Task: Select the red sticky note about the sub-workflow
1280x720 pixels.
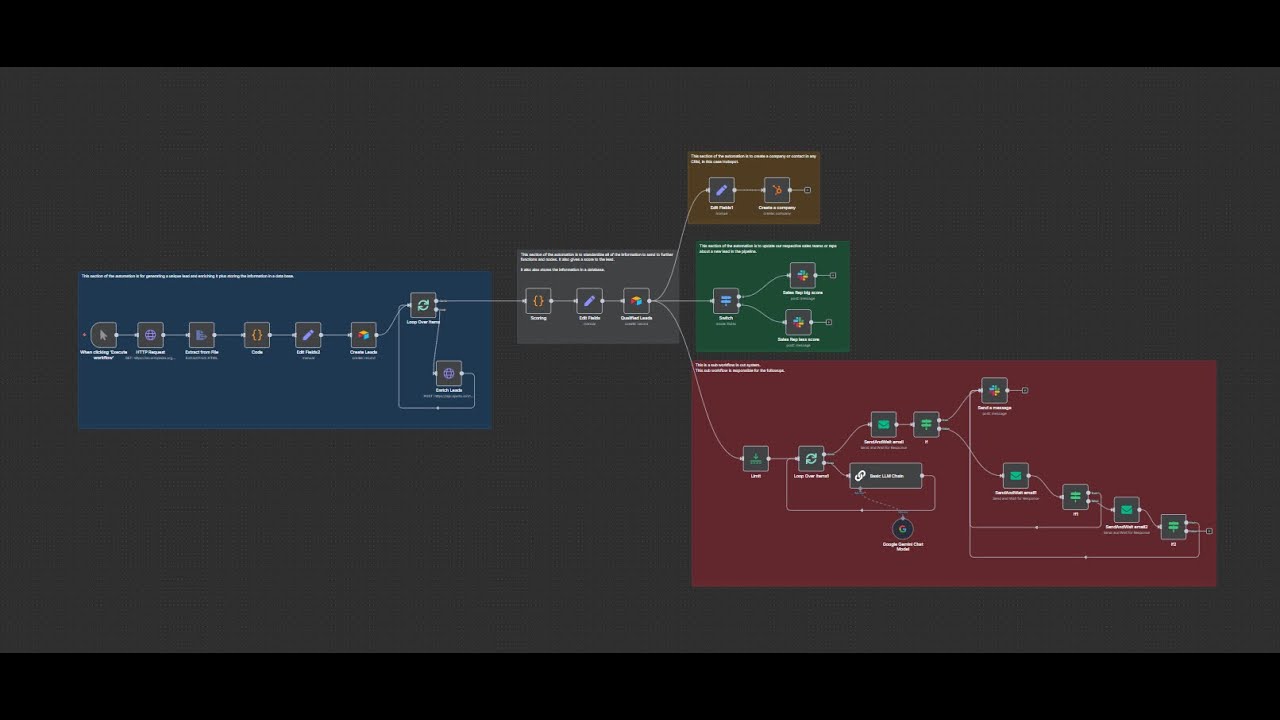Action: tap(954, 473)
